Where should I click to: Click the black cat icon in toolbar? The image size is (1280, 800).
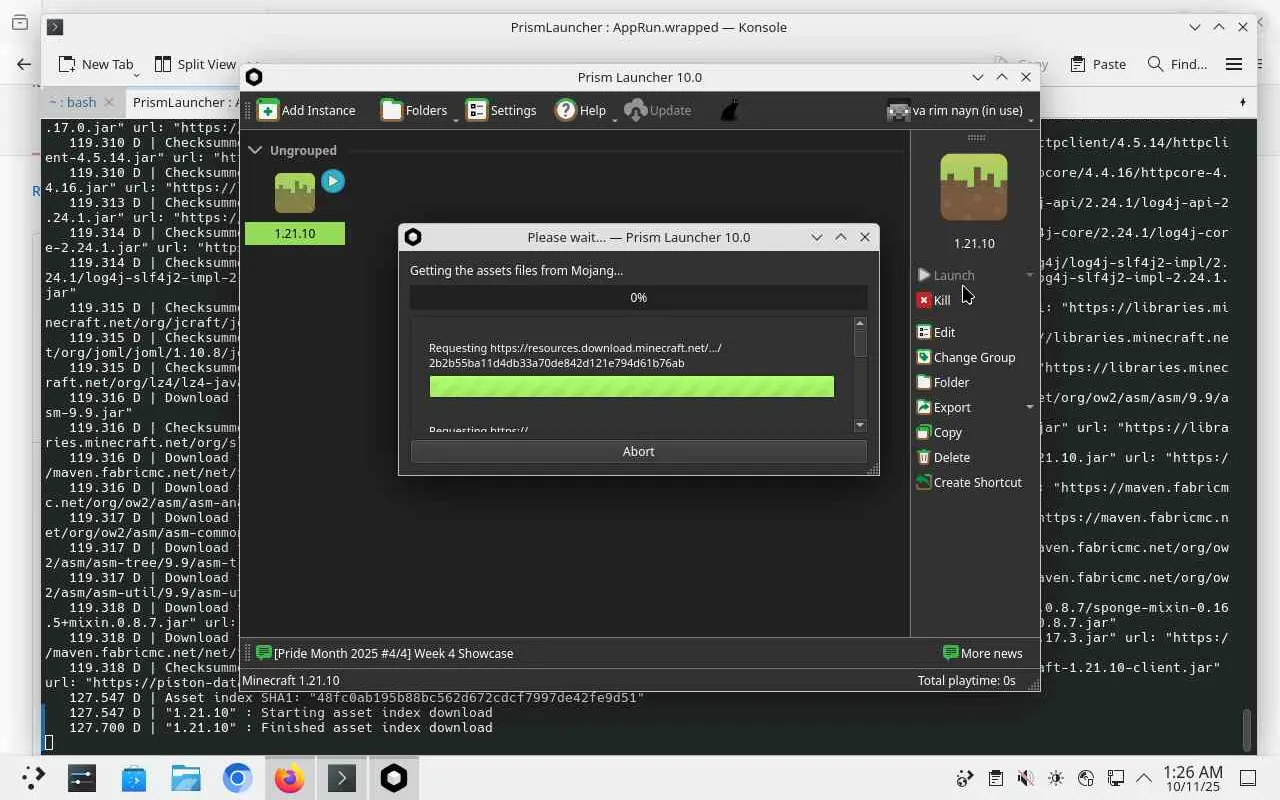pyautogui.click(x=730, y=110)
